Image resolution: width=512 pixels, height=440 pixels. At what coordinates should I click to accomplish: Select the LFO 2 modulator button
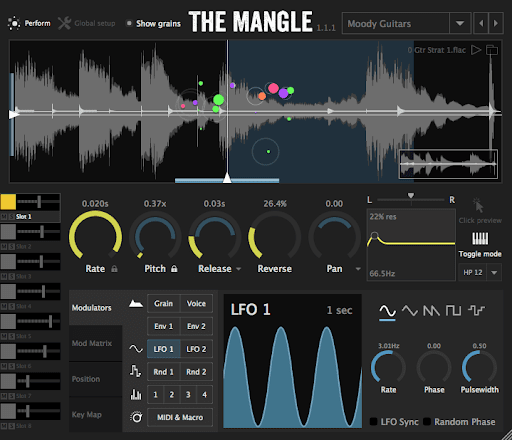click(196, 349)
